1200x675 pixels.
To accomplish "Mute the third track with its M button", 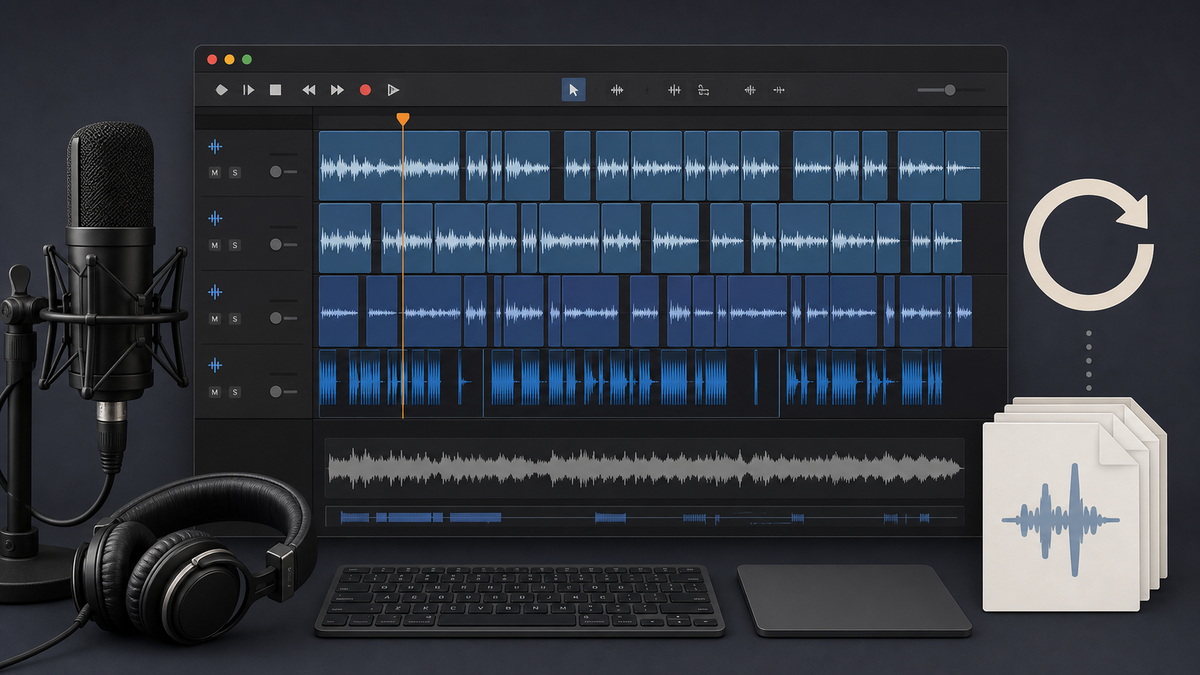I will [x=214, y=318].
